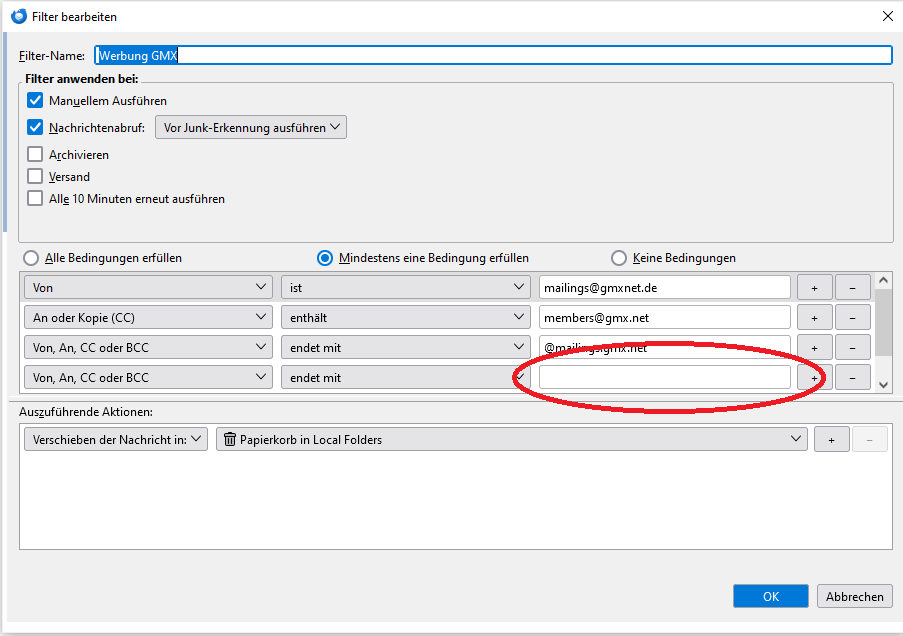Select Alle Bedingungen erfüllen radio
This screenshot has width=903, height=636.
31,258
